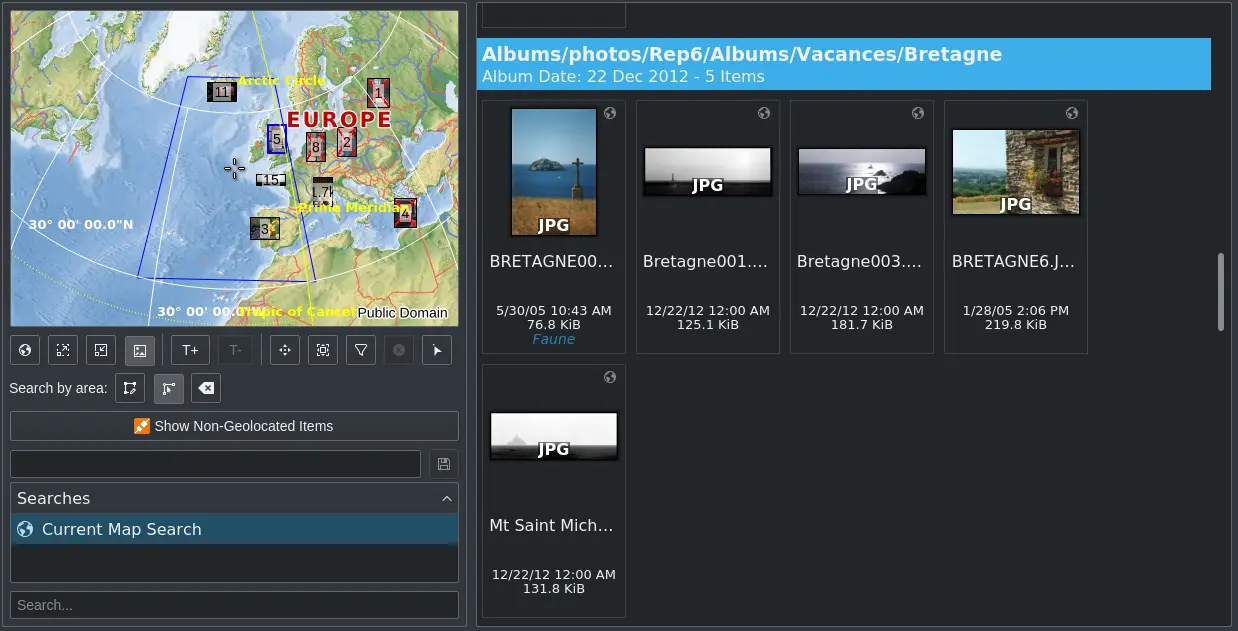Start a new rectangular area selection
The image size is (1238, 631).
tap(130, 388)
